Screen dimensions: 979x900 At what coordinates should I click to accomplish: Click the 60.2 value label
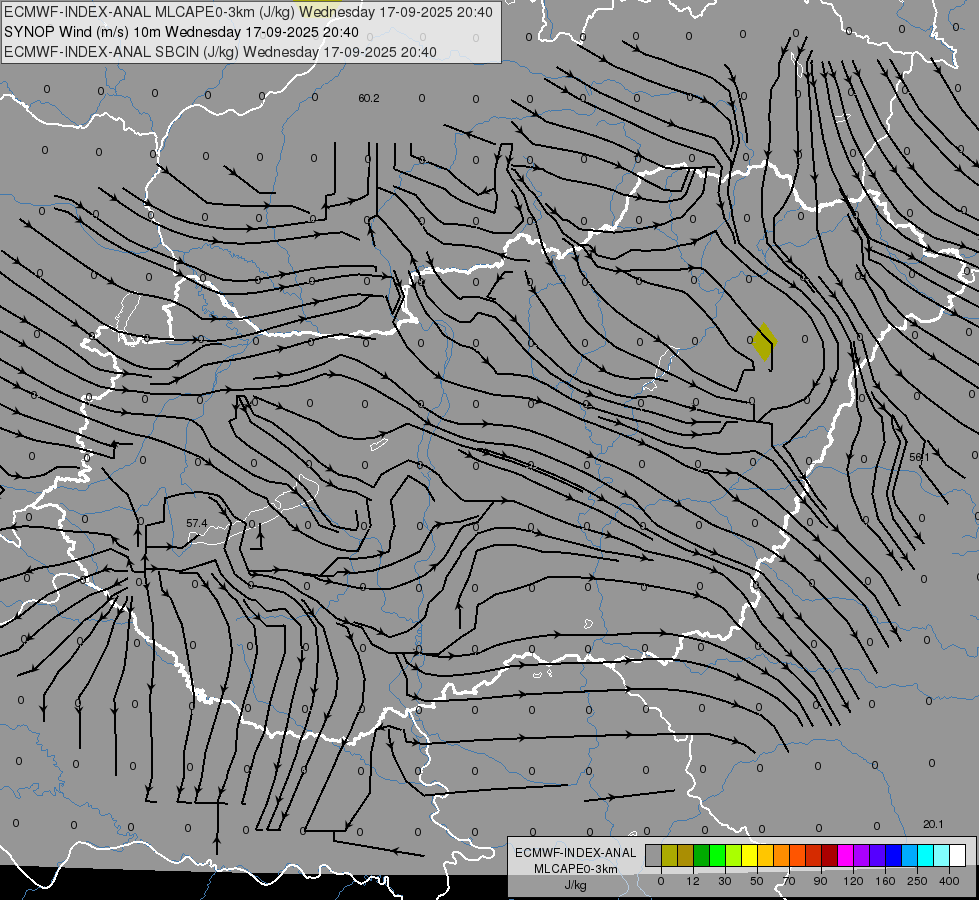pyautogui.click(x=369, y=98)
